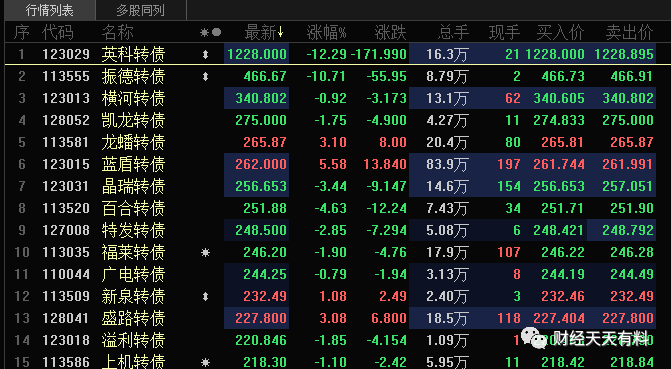Switch to the 行情列表 tab
This screenshot has height=369, width=671.
point(50,10)
